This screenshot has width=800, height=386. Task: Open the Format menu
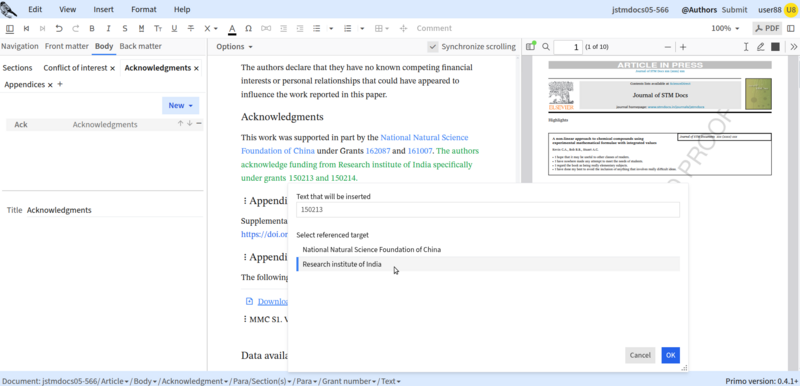[144, 10]
